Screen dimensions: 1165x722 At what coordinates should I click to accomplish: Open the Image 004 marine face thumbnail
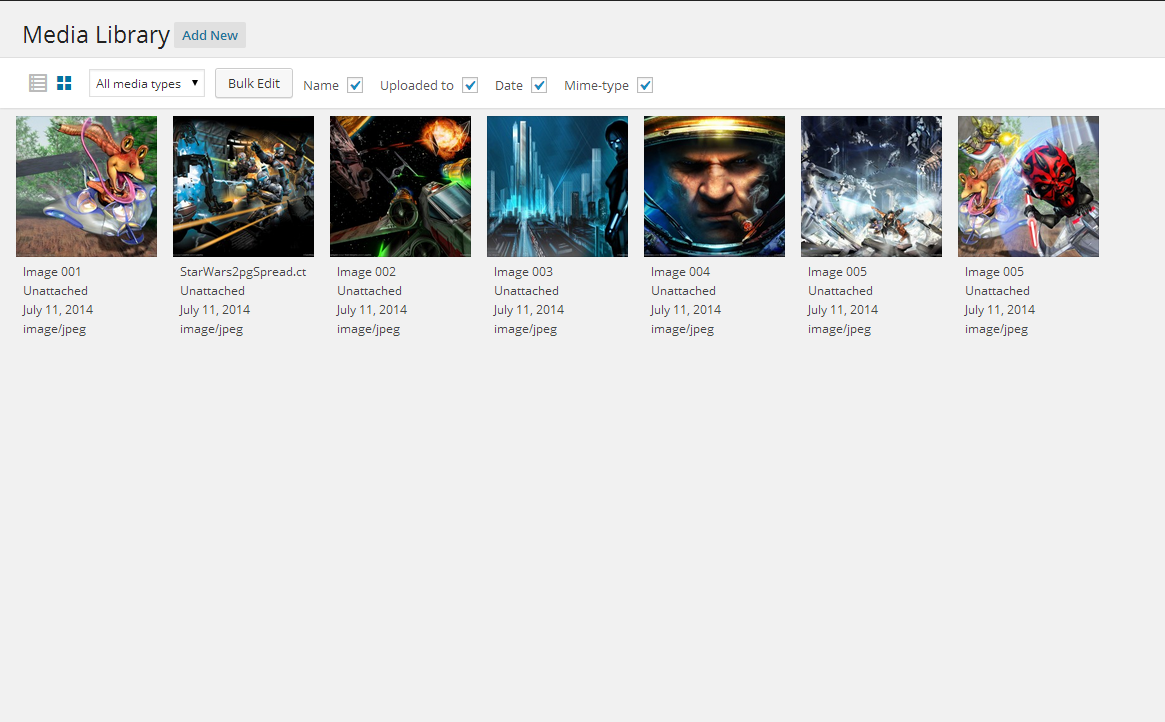715,186
